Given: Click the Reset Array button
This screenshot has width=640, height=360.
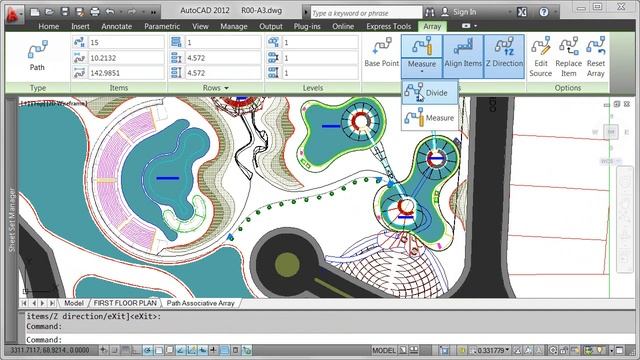Looking at the screenshot, I should click(x=596, y=57).
